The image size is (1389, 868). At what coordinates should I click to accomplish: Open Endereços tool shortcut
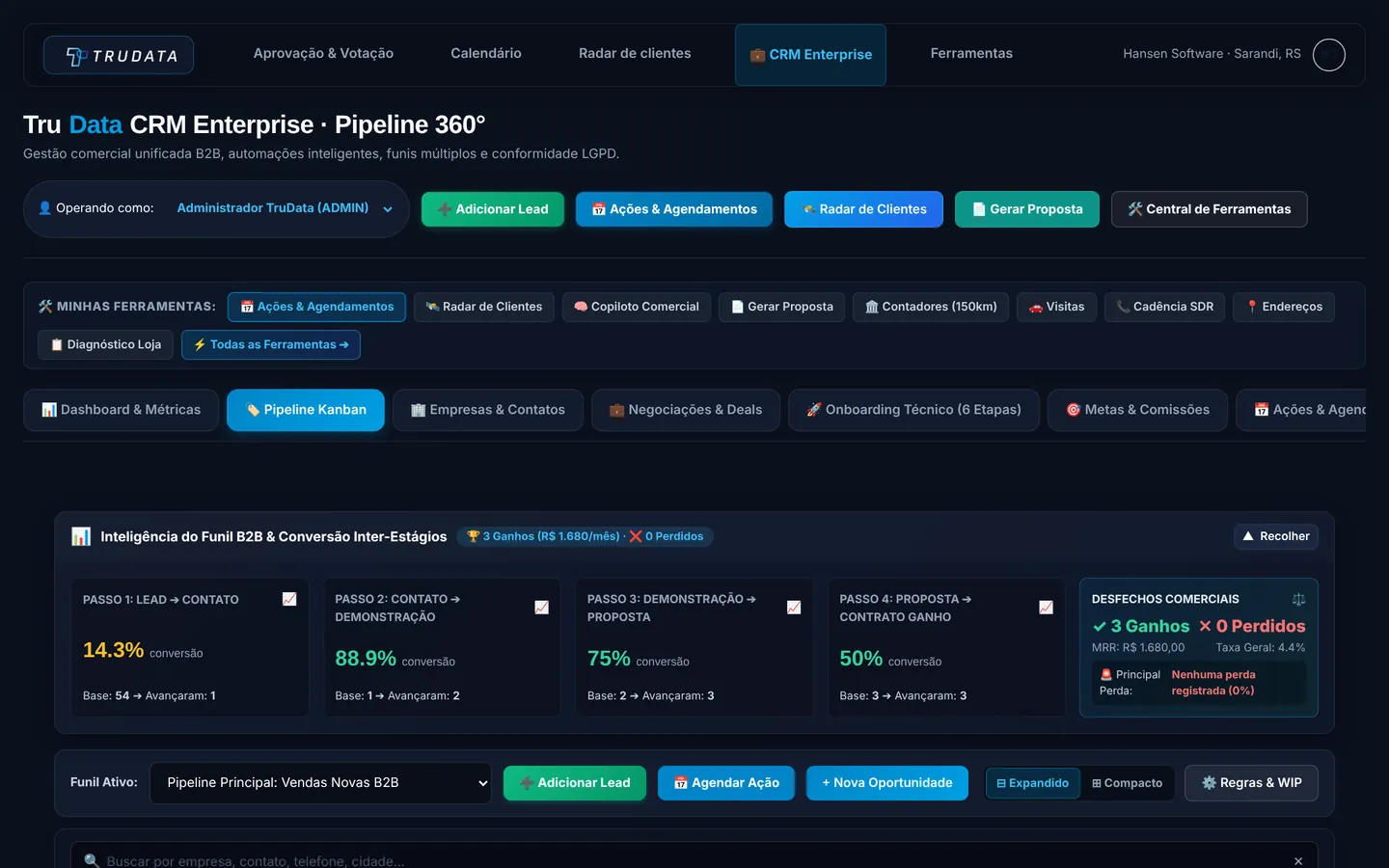click(1283, 307)
